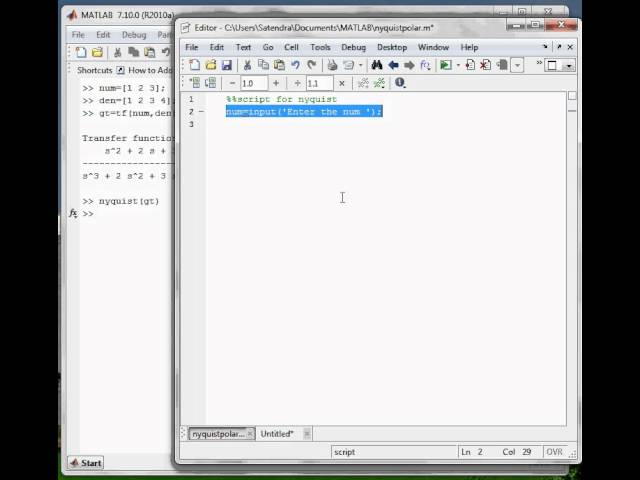The width and height of the screenshot is (640, 480).
Task: Open File menu in MATLAB main window
Action: [78, 35]
